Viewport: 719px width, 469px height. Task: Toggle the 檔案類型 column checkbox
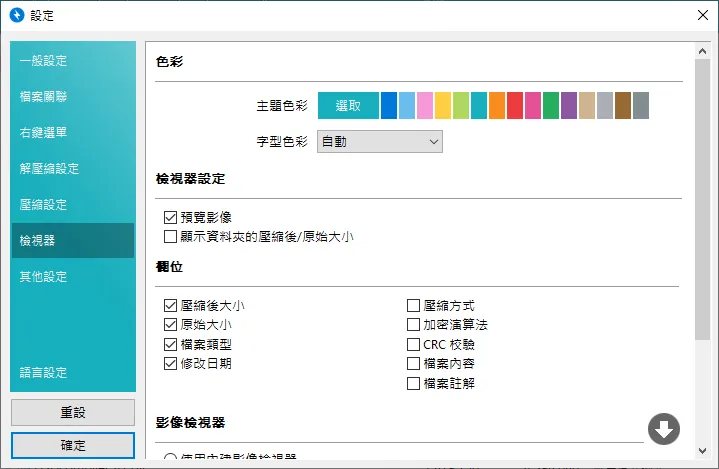coord(170,344)
